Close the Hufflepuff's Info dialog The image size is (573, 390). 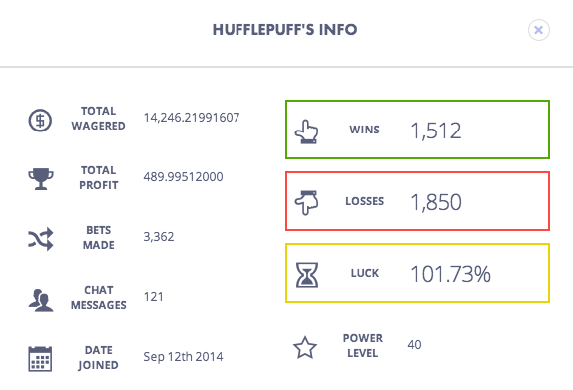pos(538,30)
